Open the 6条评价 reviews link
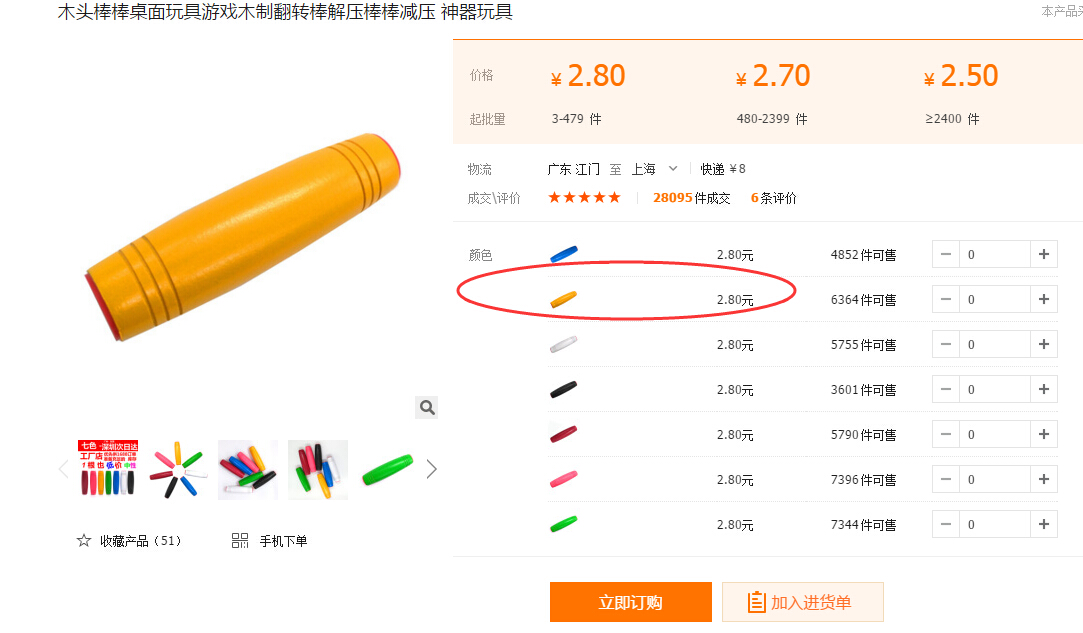The image size is (1083, 633). (x=773, y=198)
